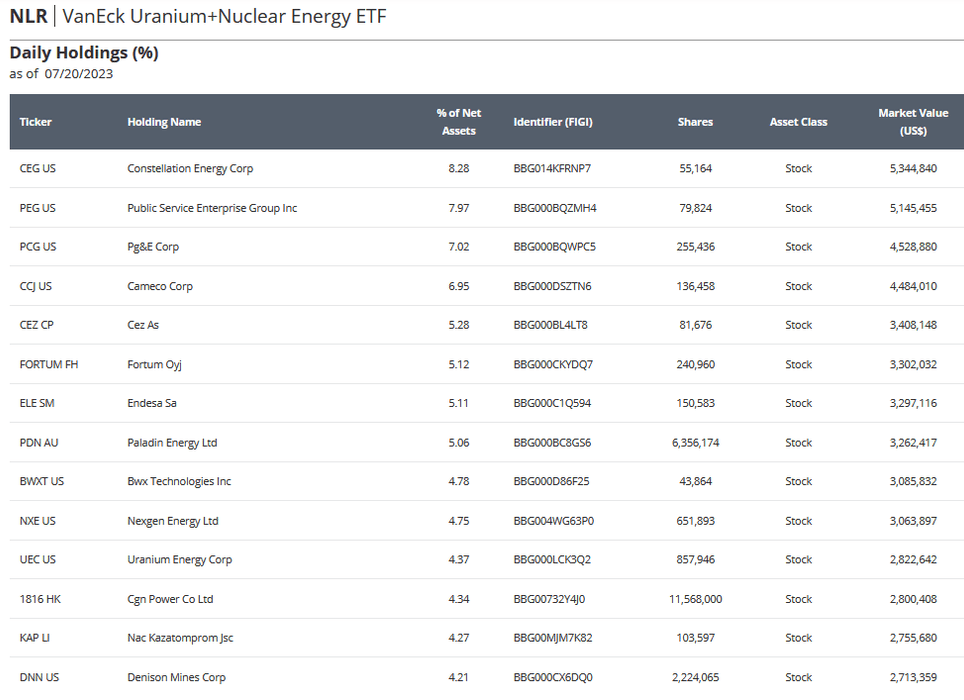Select the shares value 6,356,174
This screenshot has width=964, height=700.
[x=695, y=442]
